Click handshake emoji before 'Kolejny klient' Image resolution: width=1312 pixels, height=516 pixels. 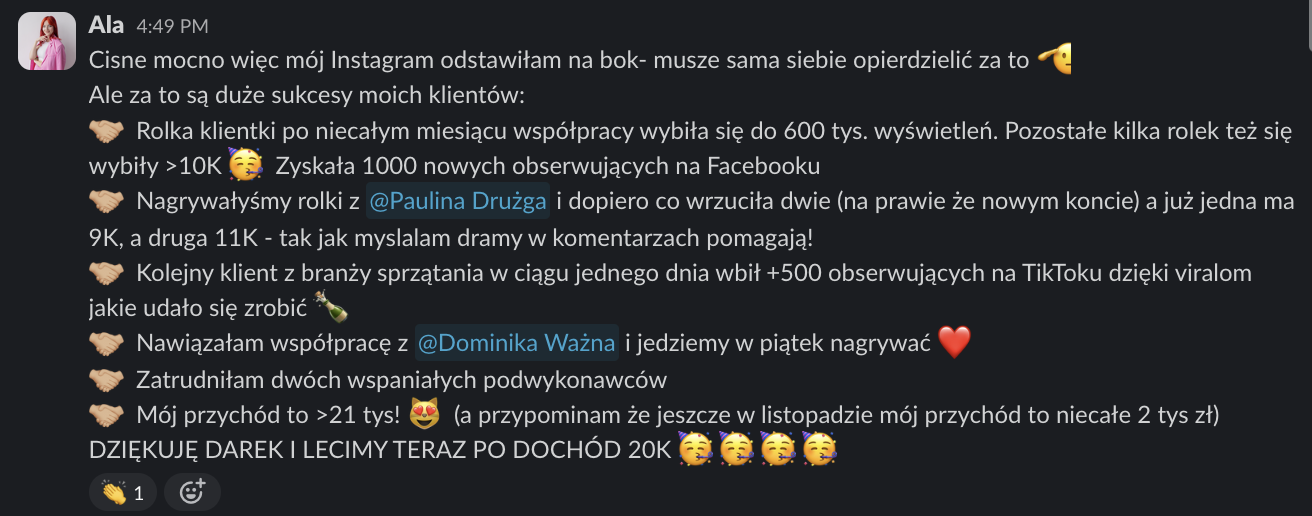tap(106, 273)
